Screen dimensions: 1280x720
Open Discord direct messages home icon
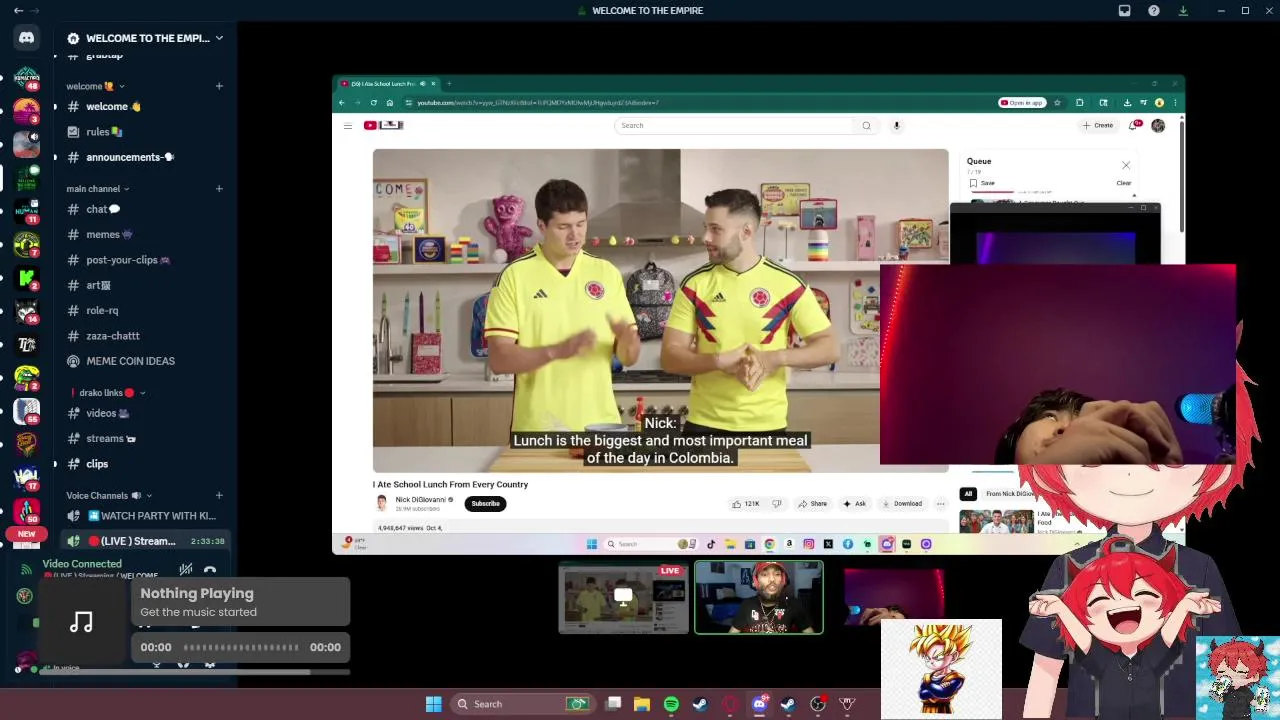coord(27,38)
